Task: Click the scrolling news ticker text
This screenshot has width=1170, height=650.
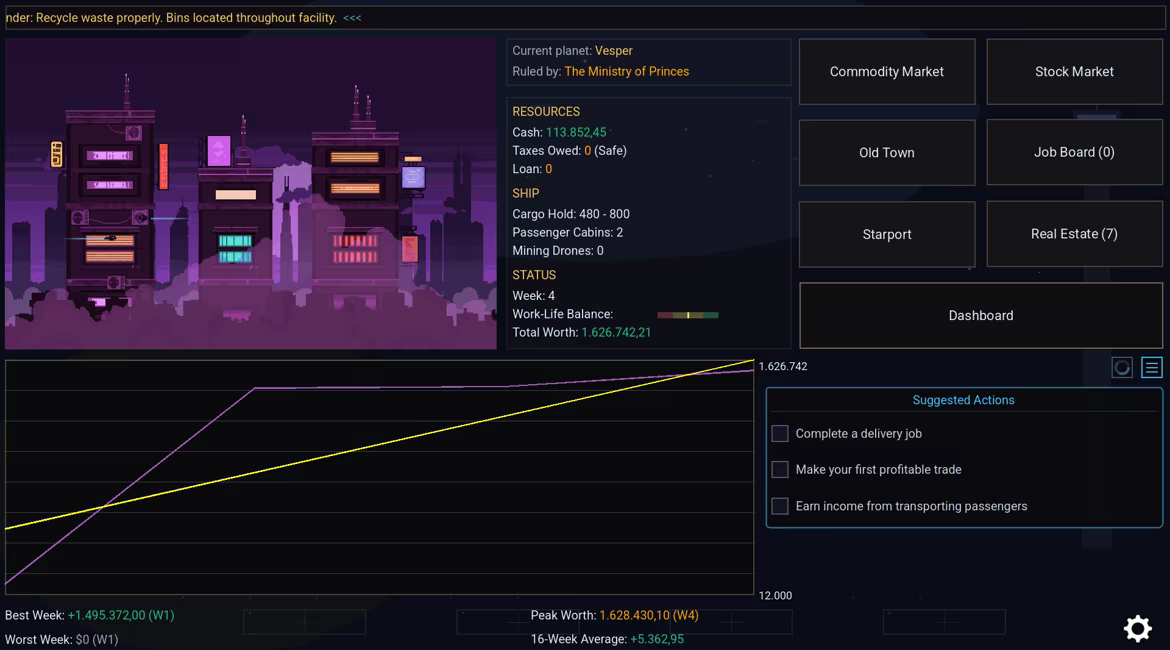Action: pyautogui.click(x=184, y=18)
